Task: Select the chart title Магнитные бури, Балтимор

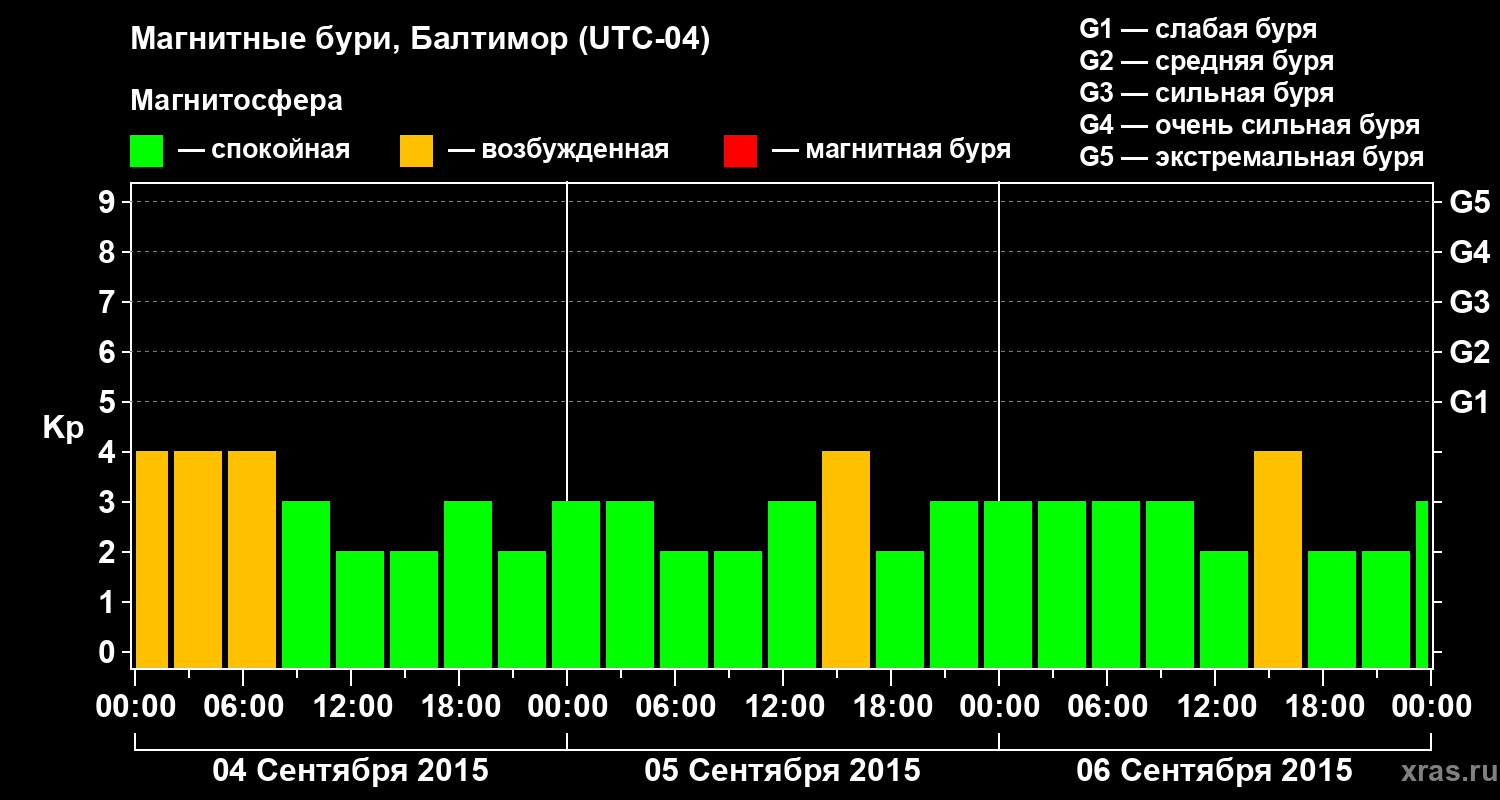Action: [x=420, y=41]
